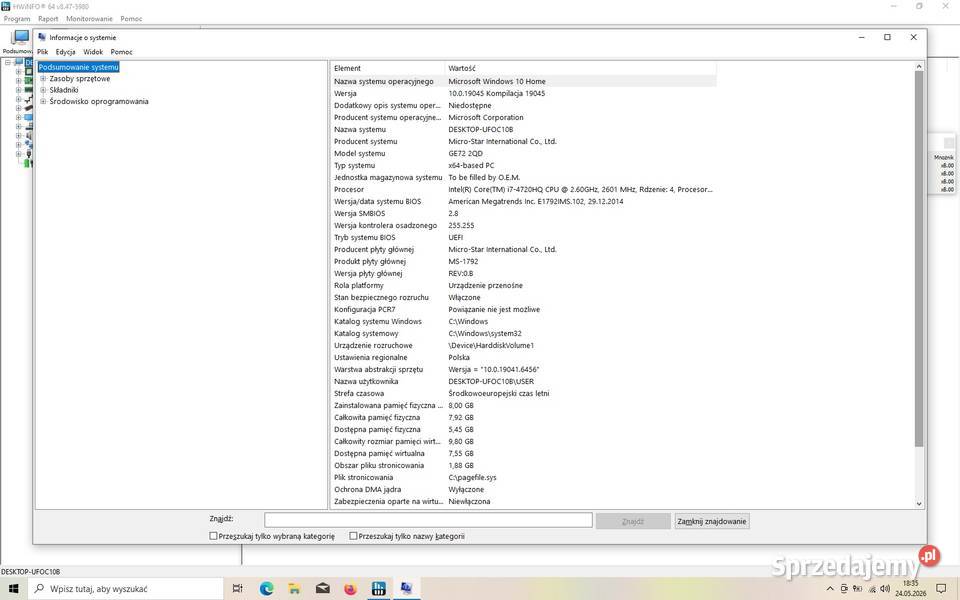Image resolution: width=960 pixels, height=600 pixels.
Task: Select the Procesor row
Action: click(x=523, y=189)
